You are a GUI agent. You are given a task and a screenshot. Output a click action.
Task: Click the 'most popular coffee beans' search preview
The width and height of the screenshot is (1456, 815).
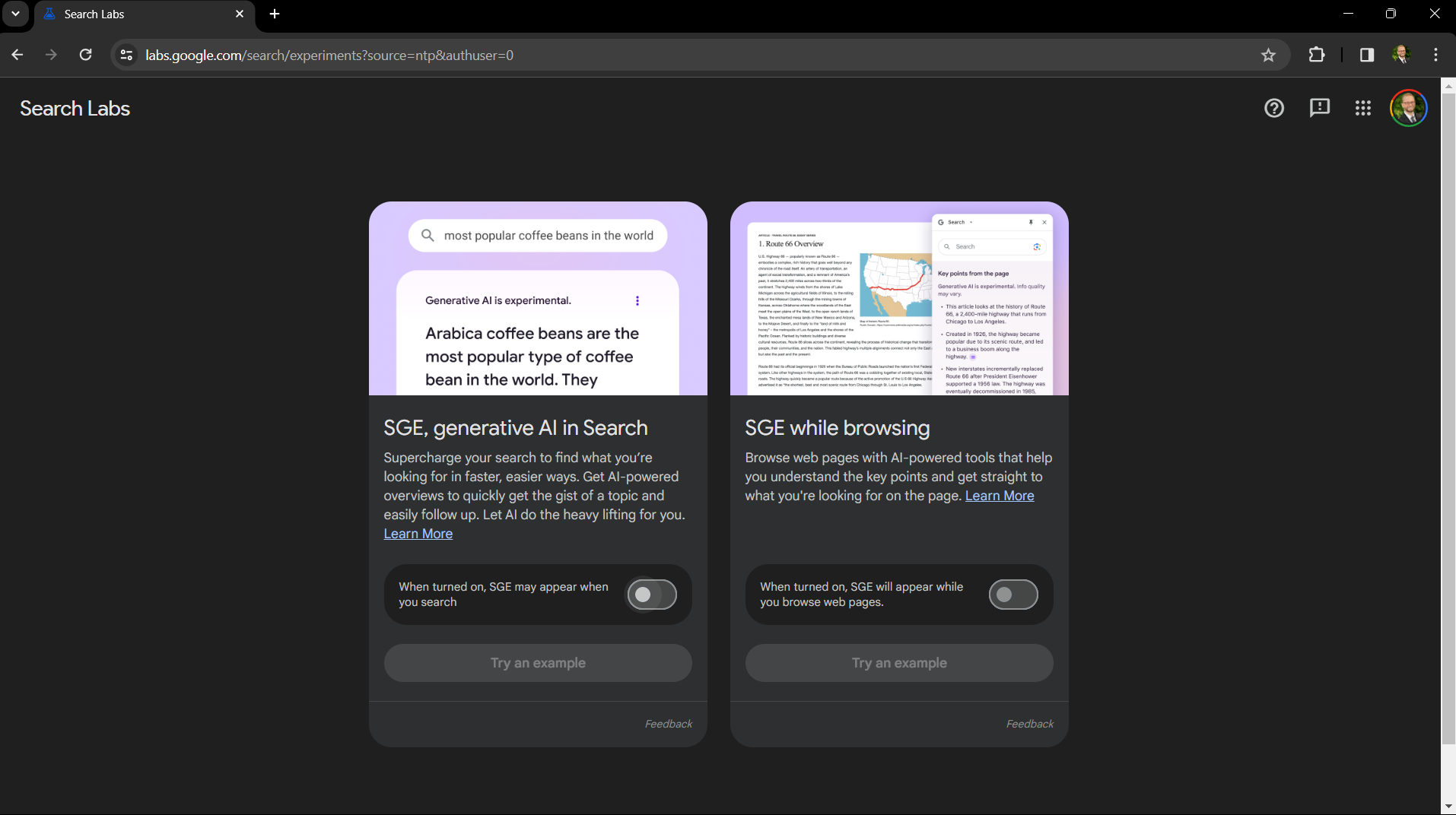click(x=538, y=236)
